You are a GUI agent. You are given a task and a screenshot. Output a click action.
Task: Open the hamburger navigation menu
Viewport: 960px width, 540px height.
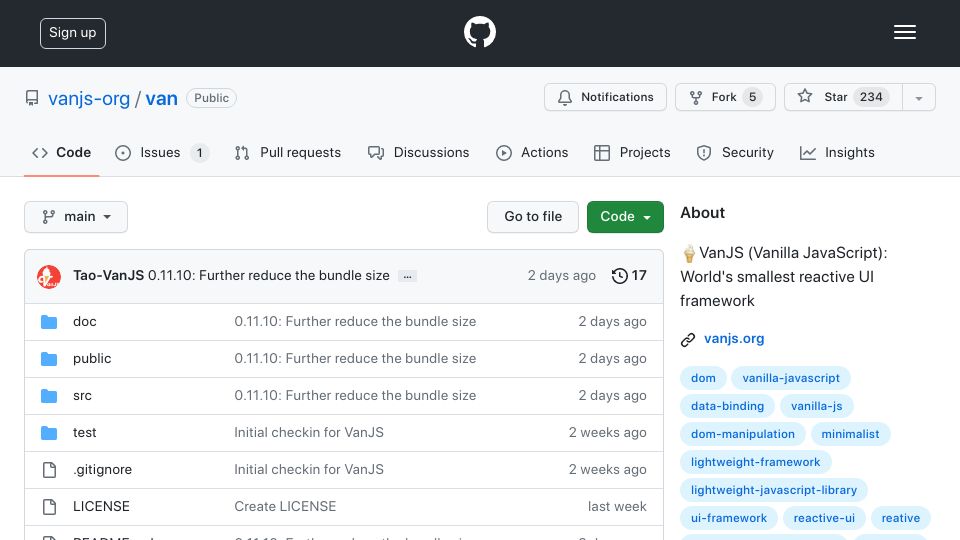pos(904,32)
